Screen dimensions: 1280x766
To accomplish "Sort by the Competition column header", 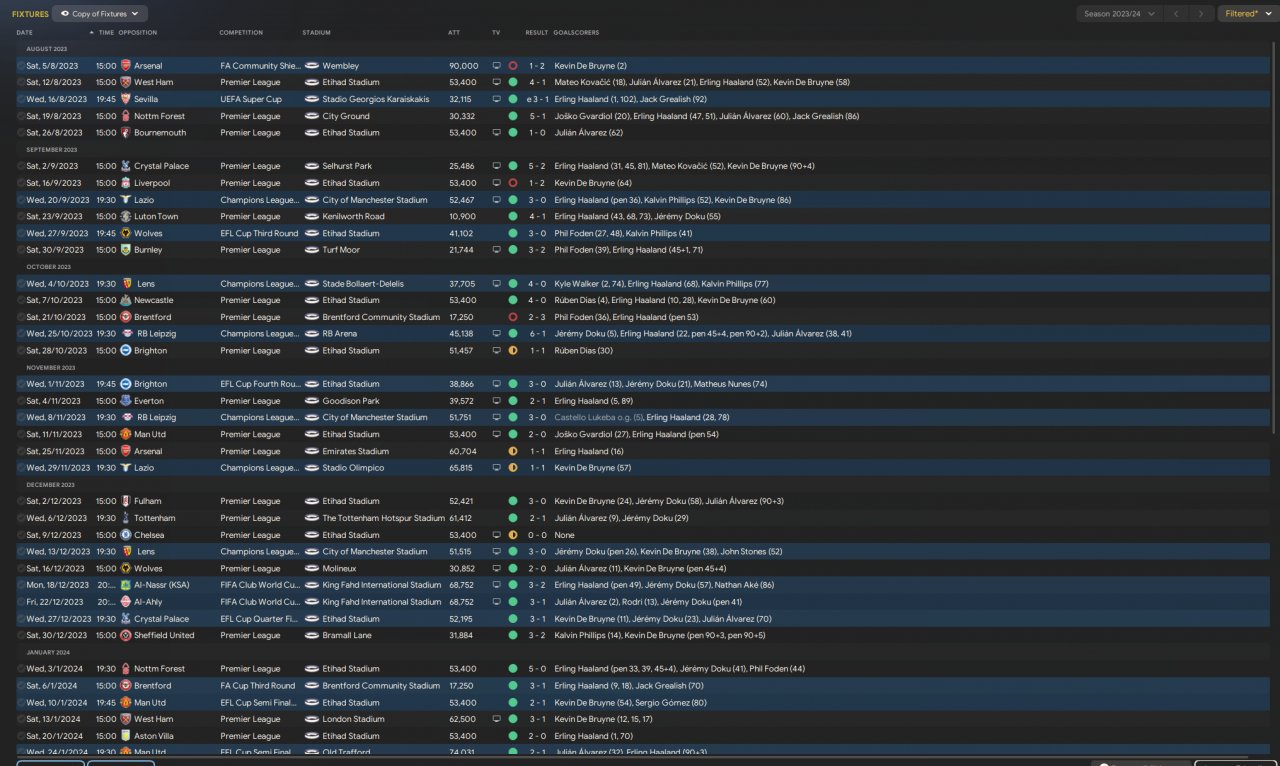I will [241, 33].
